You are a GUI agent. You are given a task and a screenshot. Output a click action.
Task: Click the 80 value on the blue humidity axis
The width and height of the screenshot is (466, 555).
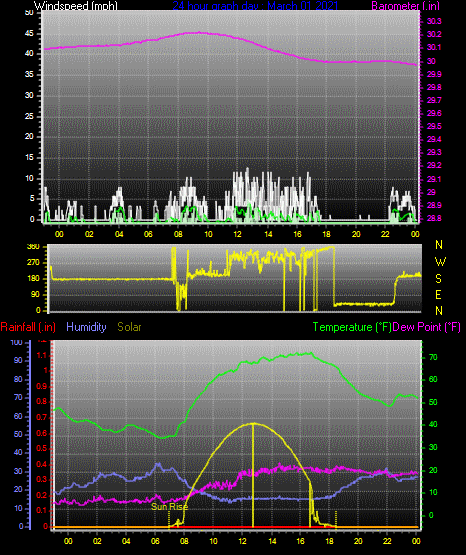pyautogui.click(x=18, y=379)
